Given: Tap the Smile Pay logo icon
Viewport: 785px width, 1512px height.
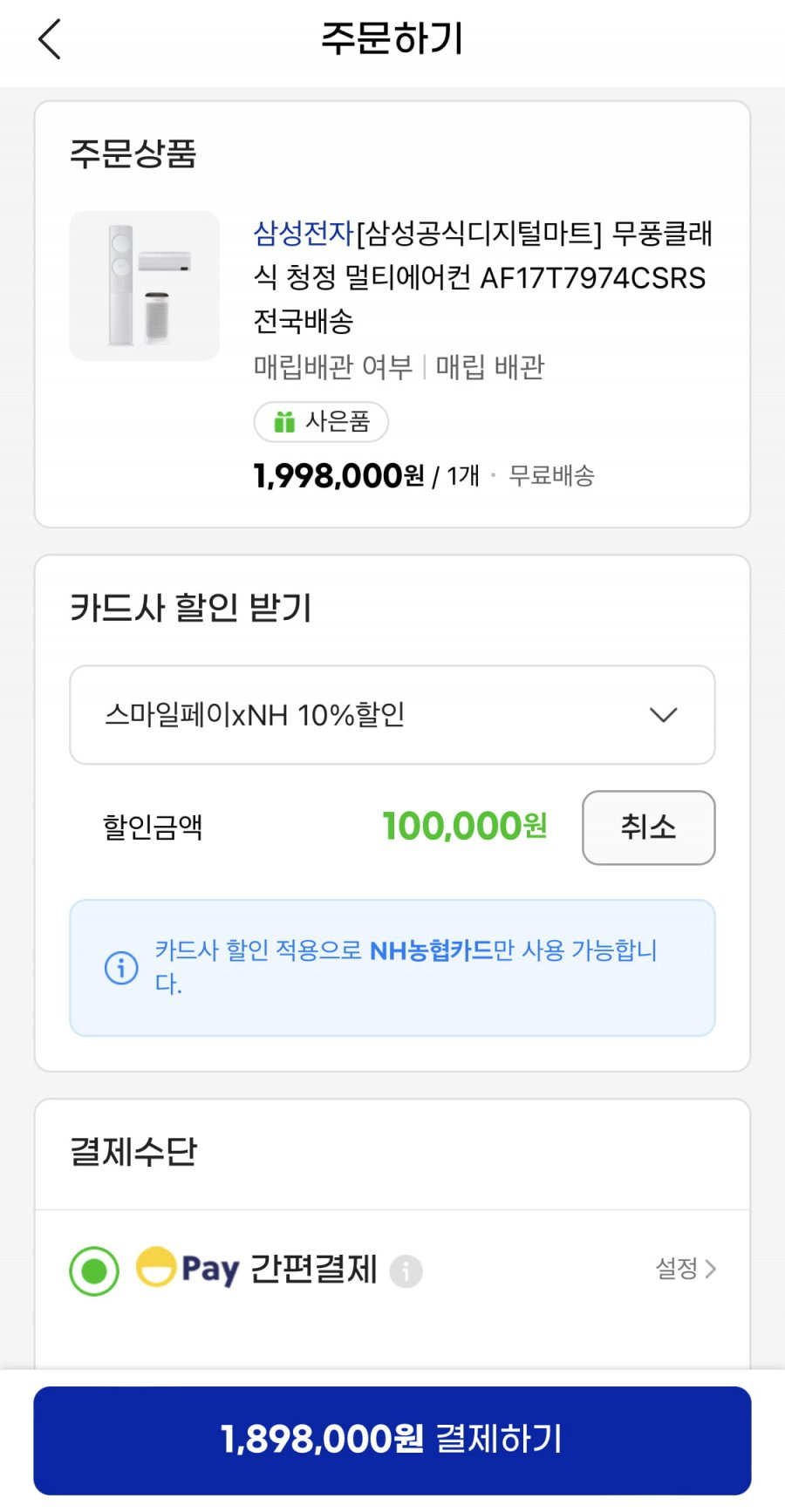Looking at the screenshot, I should pyautogui.click(x=188, y=1269).
